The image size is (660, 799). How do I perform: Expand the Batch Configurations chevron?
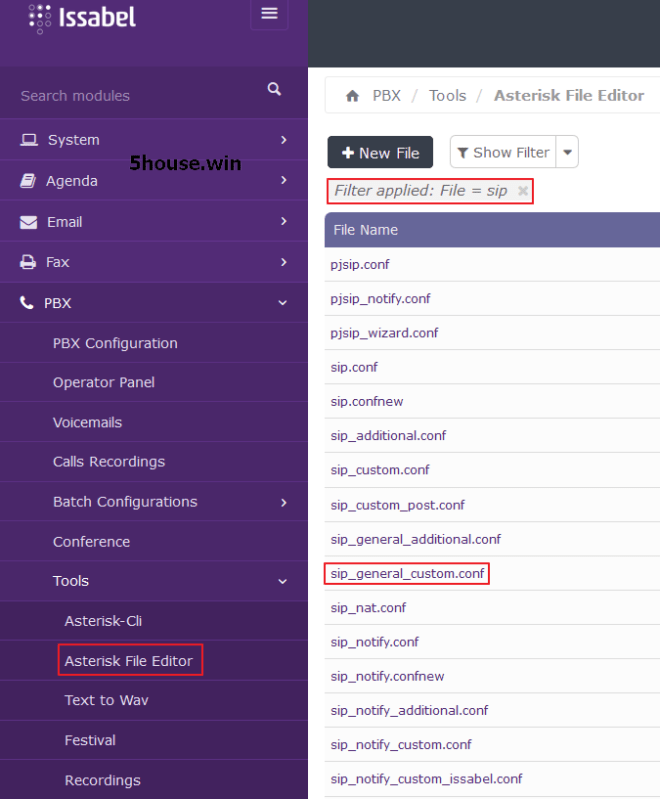point(284,502)
